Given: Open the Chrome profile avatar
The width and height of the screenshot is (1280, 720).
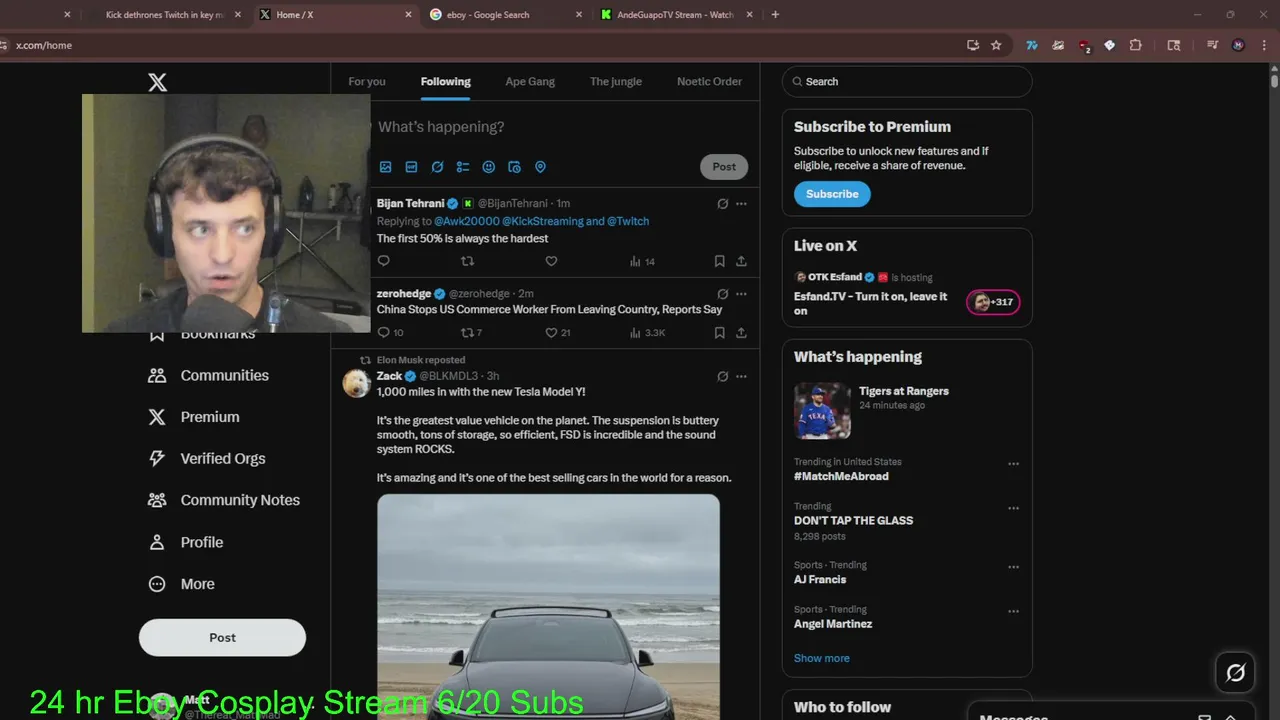Looking at the screenshot, I should point(1238,45).
